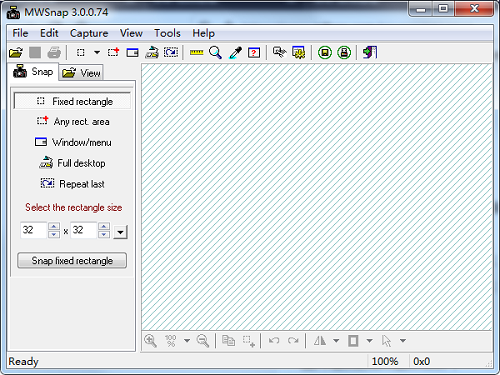The height and width of the screenshot is (375, 500).
Task: Open the File menu
Action: (x=20, y=33)
